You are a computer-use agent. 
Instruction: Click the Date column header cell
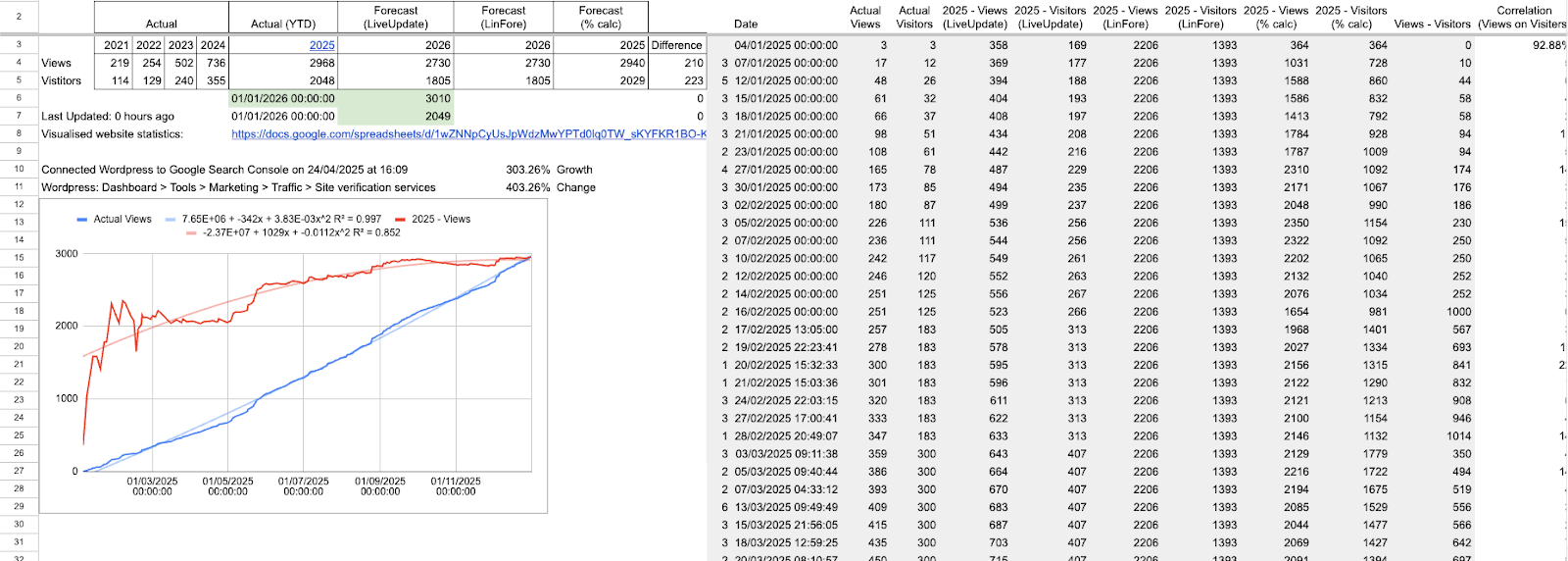746,24
